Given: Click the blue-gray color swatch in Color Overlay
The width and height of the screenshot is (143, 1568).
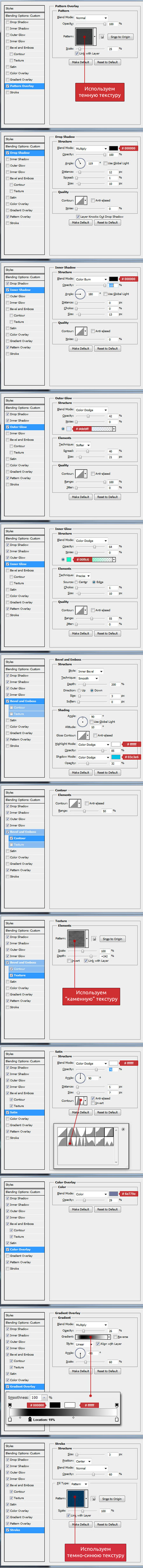Looking at the screenshot, I should [x=113, y=1194].
